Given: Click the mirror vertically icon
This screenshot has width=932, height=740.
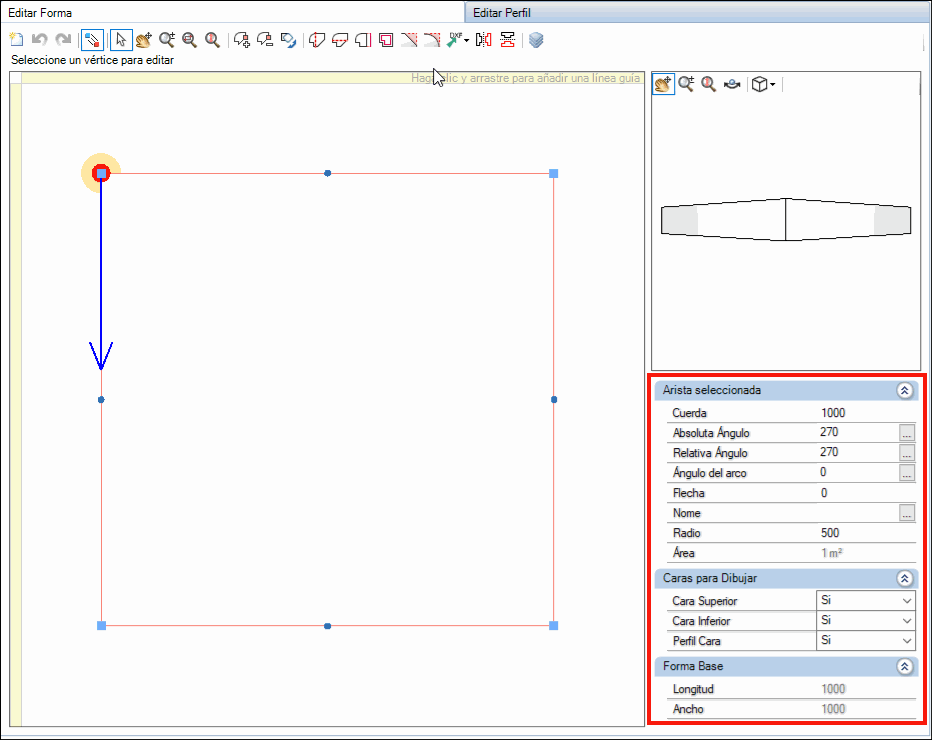Looking at the screenshot, I should 507,40.
